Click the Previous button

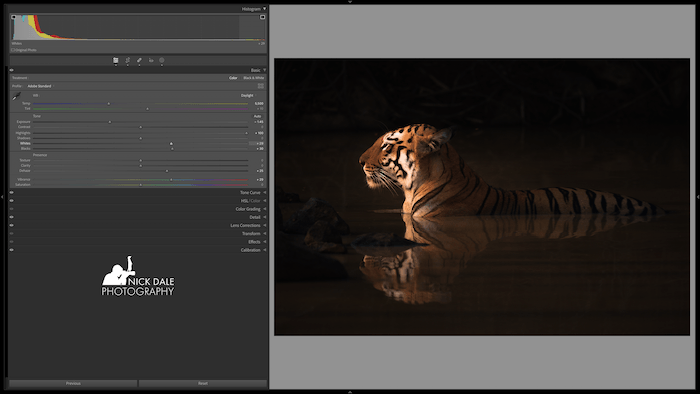coord(73,383)
